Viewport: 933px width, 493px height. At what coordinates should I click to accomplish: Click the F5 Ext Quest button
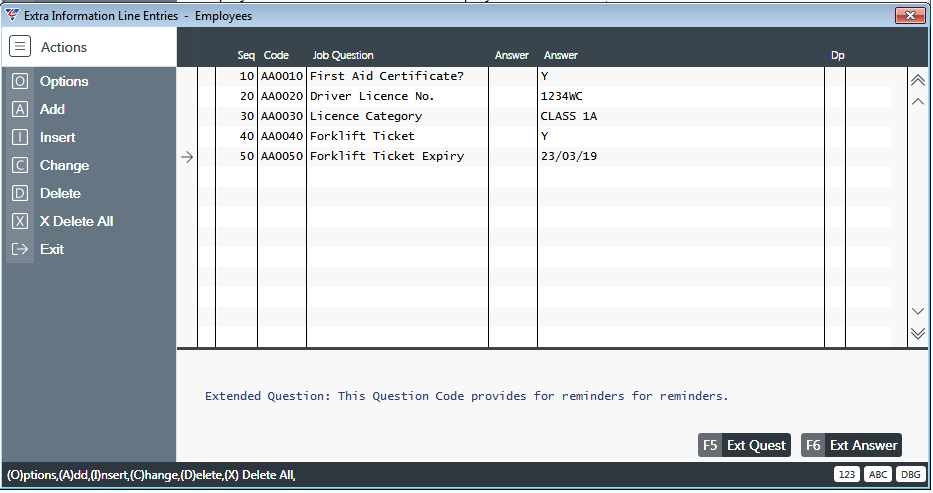tap(744, 445)
